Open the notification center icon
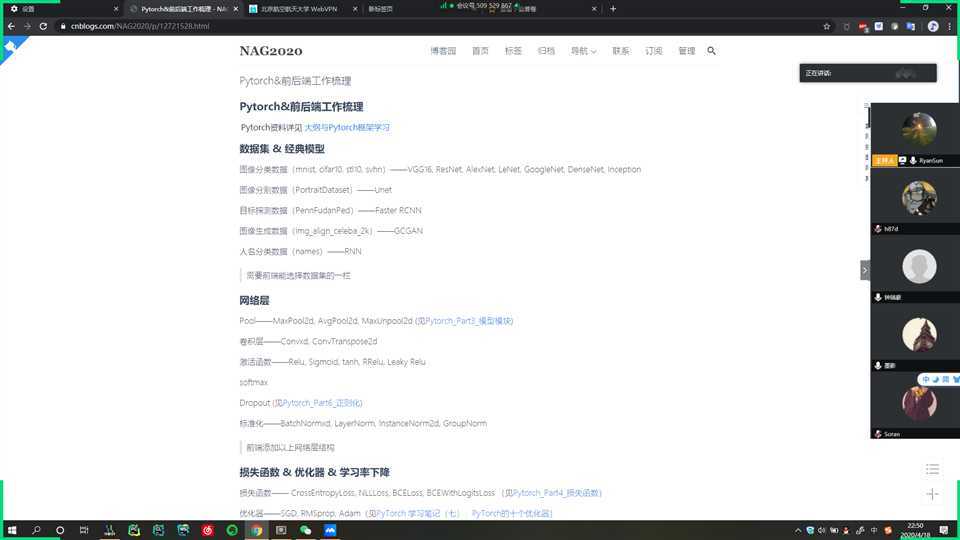 943,530
